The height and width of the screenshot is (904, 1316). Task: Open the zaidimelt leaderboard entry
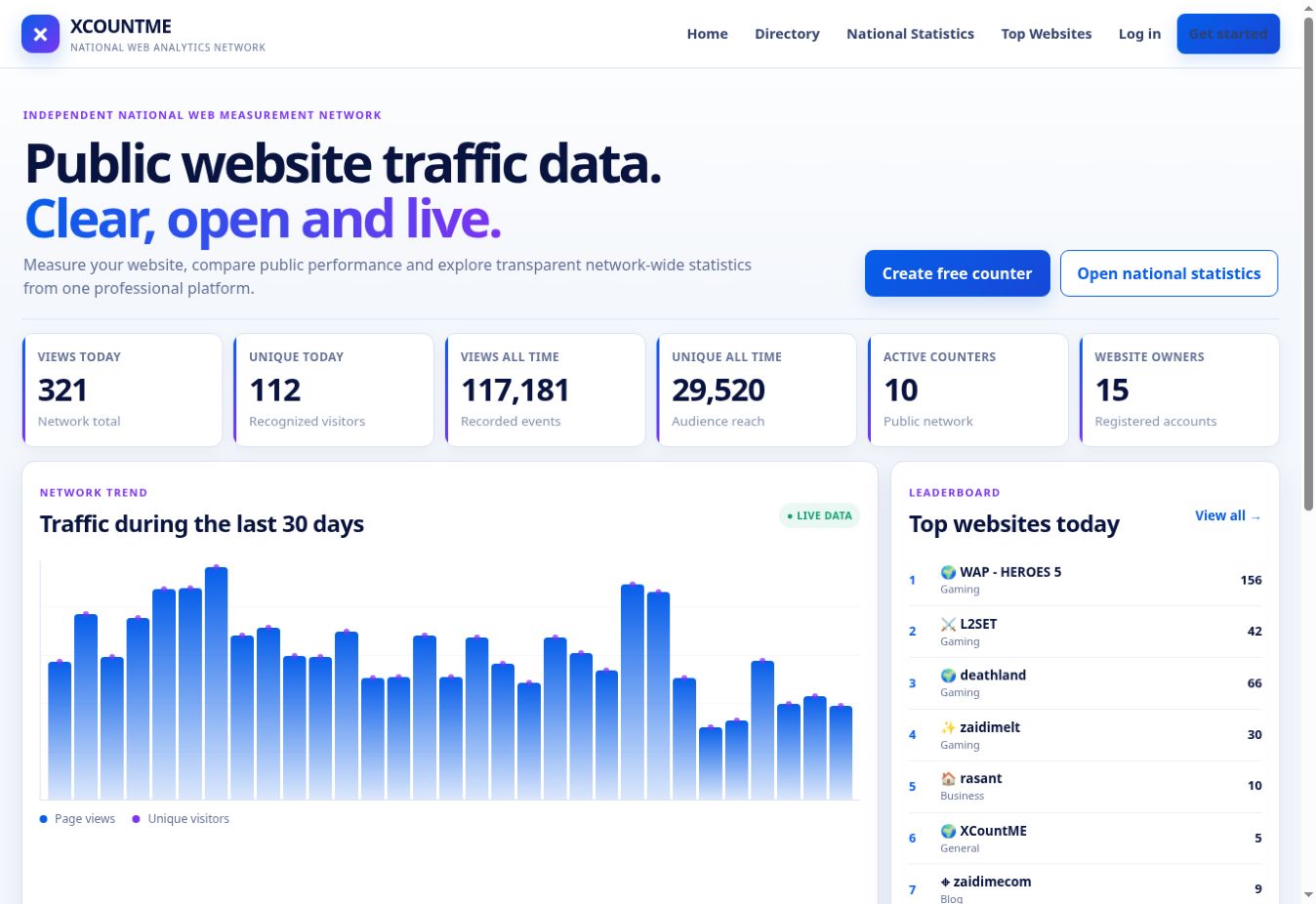click(1085, 735)
